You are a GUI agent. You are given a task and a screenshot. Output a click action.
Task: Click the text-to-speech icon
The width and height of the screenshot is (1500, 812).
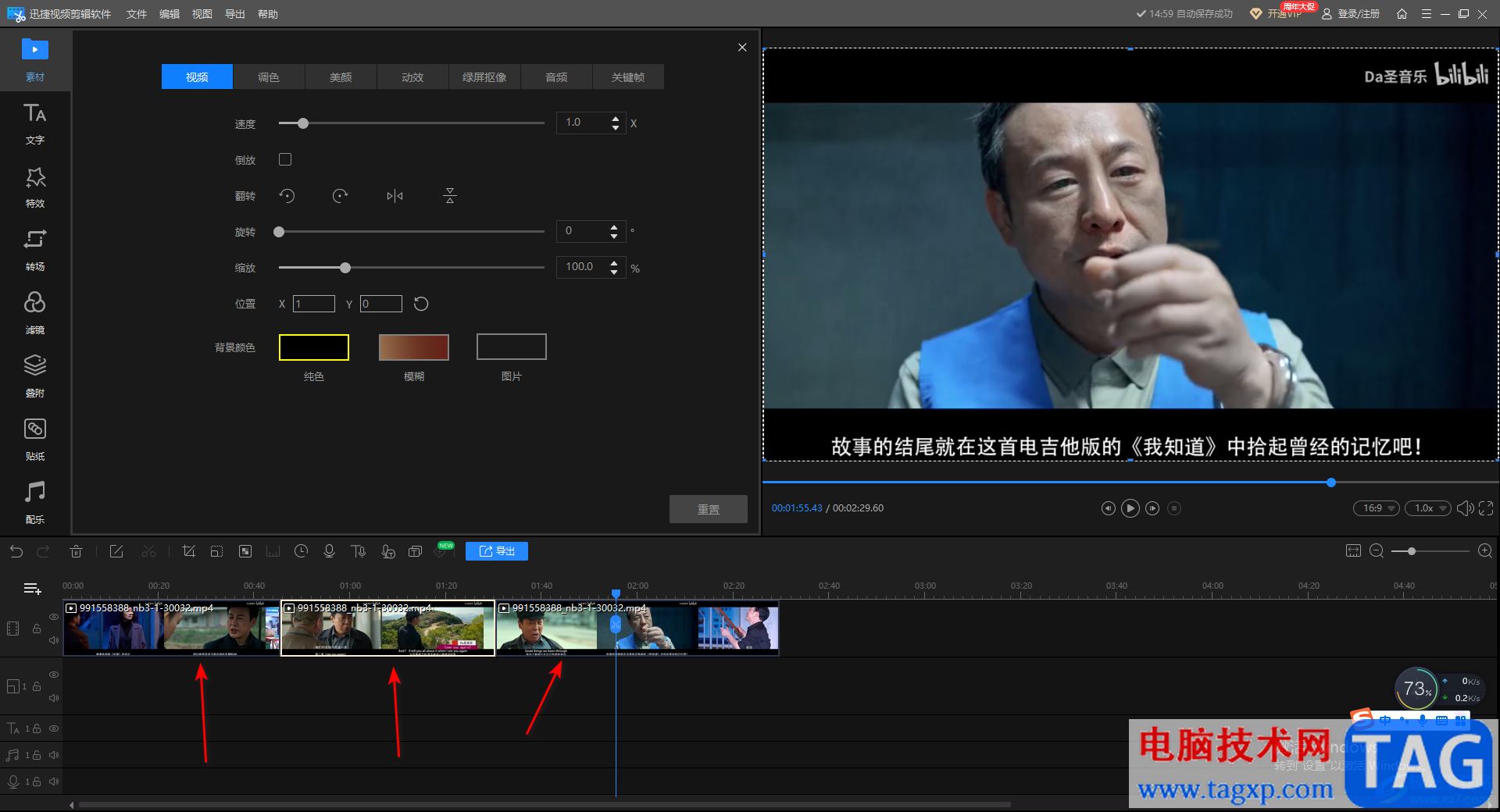click(x=359, y=551)
